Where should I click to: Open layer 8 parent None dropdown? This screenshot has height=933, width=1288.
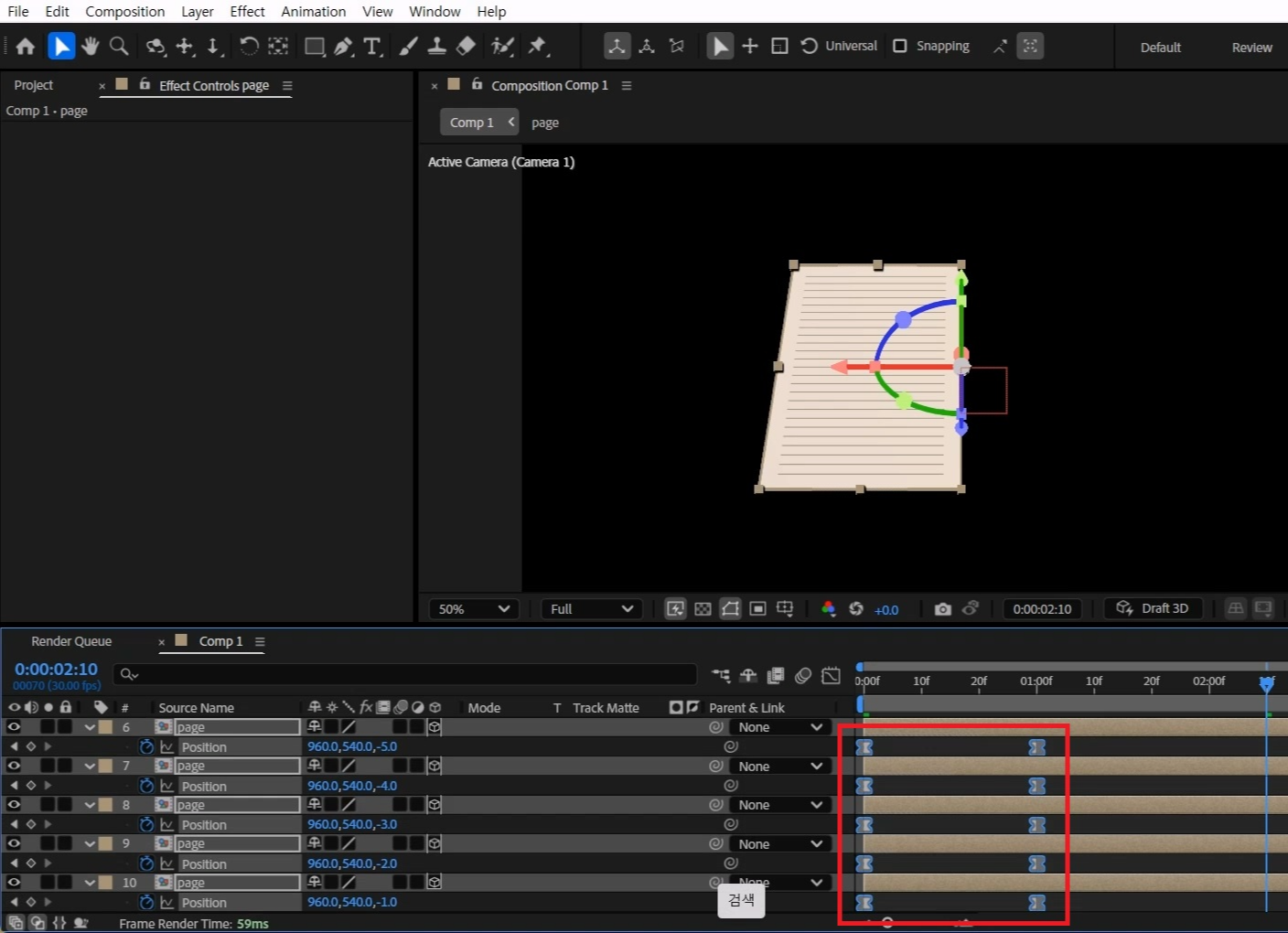point(780,805)
